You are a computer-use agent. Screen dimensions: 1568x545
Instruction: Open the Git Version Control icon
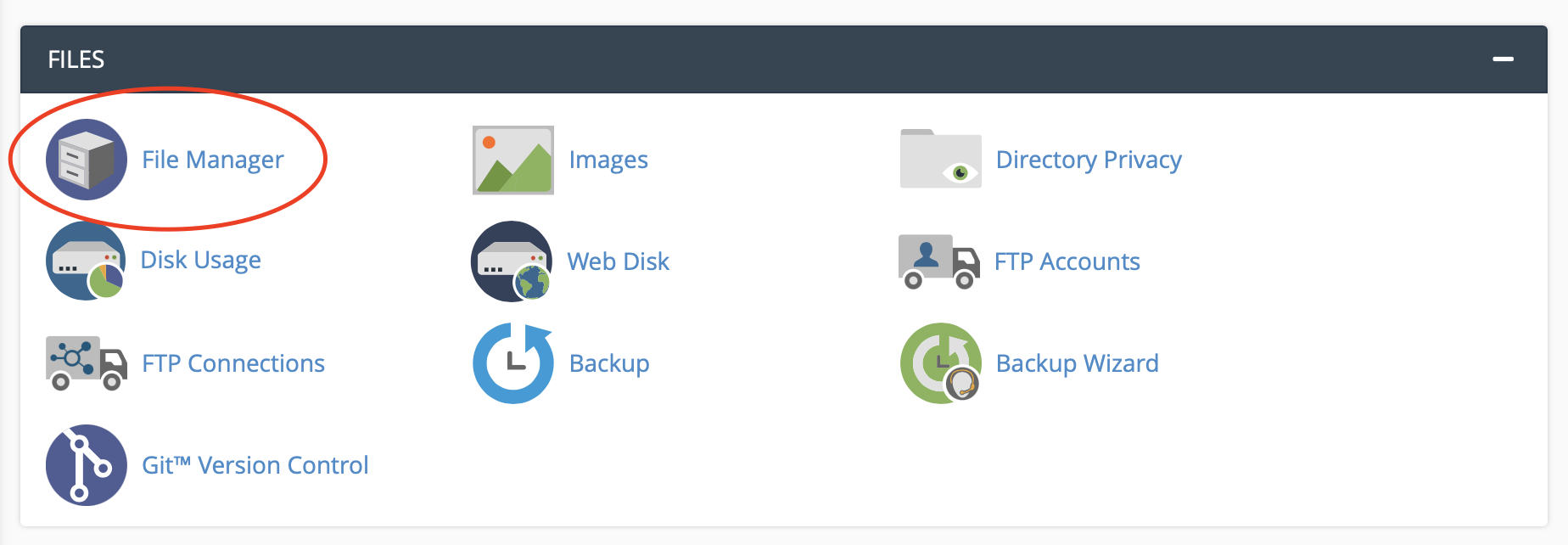86,465
